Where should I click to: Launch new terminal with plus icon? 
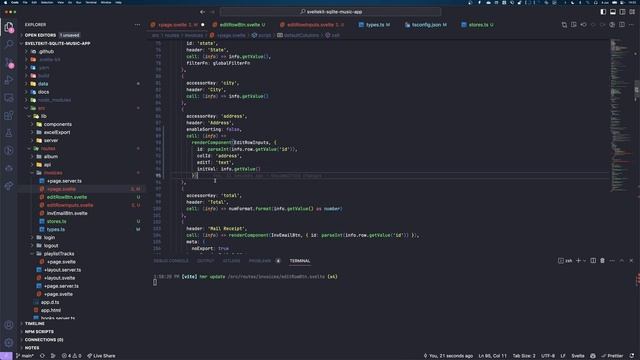[x=578, y=260]
